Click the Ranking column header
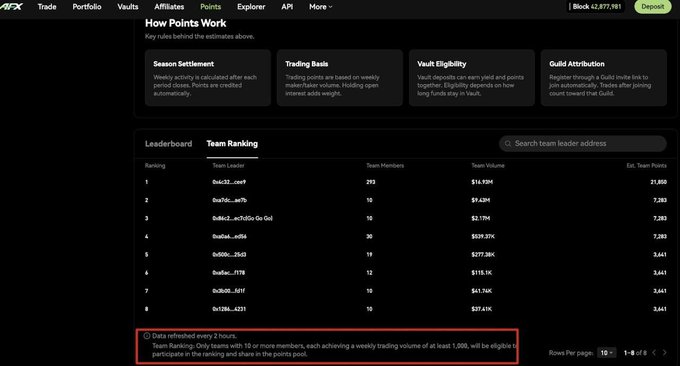This screenshot has width=680, height=366. tap(155, 166)
